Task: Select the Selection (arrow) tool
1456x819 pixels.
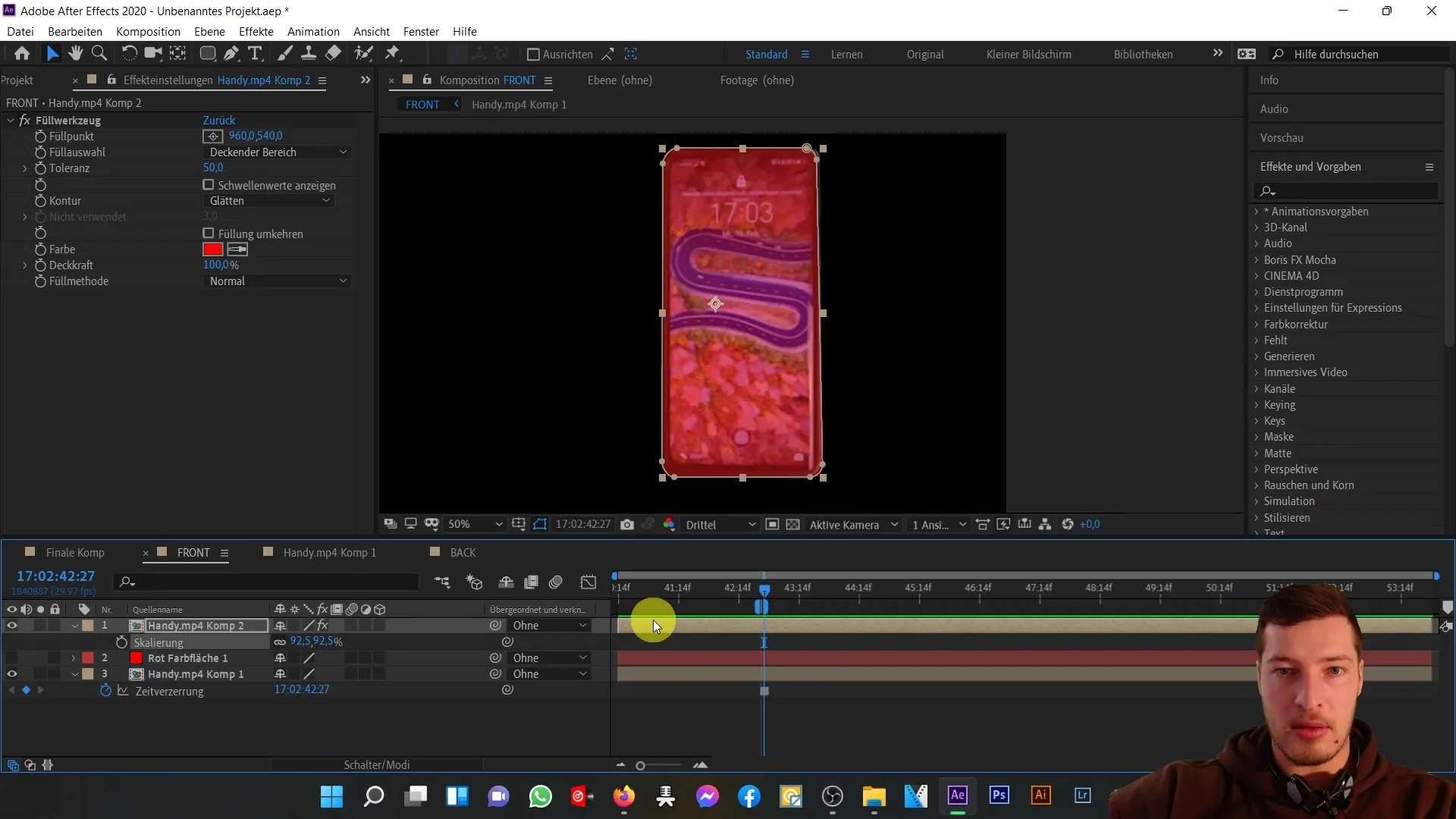Action: (52, 54)
